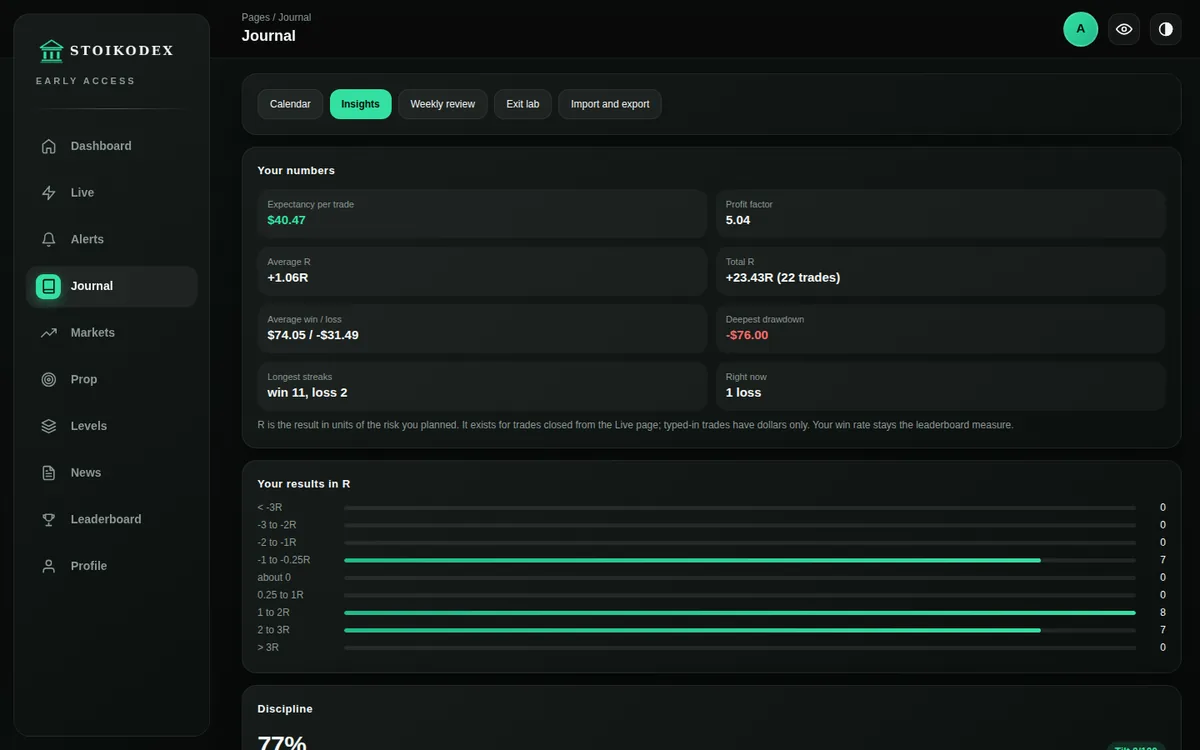Viewport: 1200px width, 750px height.
Task: Open the Calendar tab
Action: click(290, 104)
